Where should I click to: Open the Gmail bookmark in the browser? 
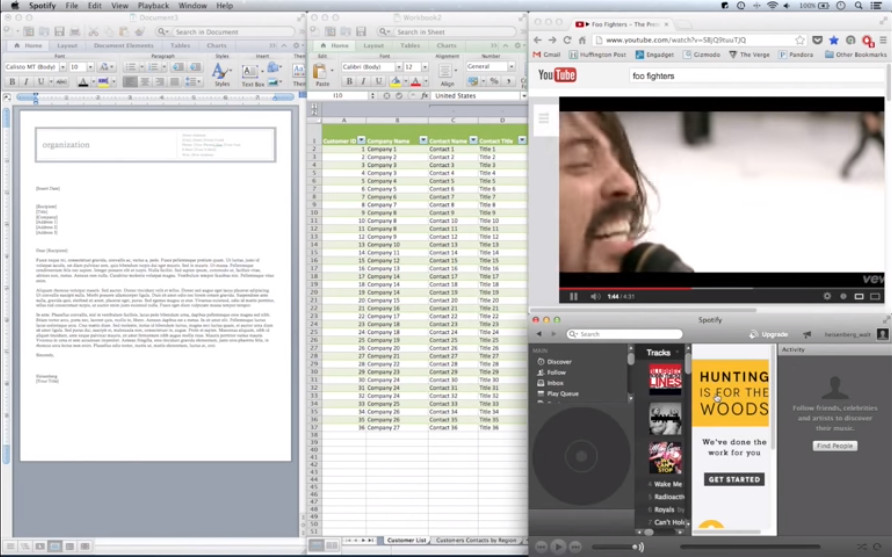pyautogui.click(x=547, y=55)
